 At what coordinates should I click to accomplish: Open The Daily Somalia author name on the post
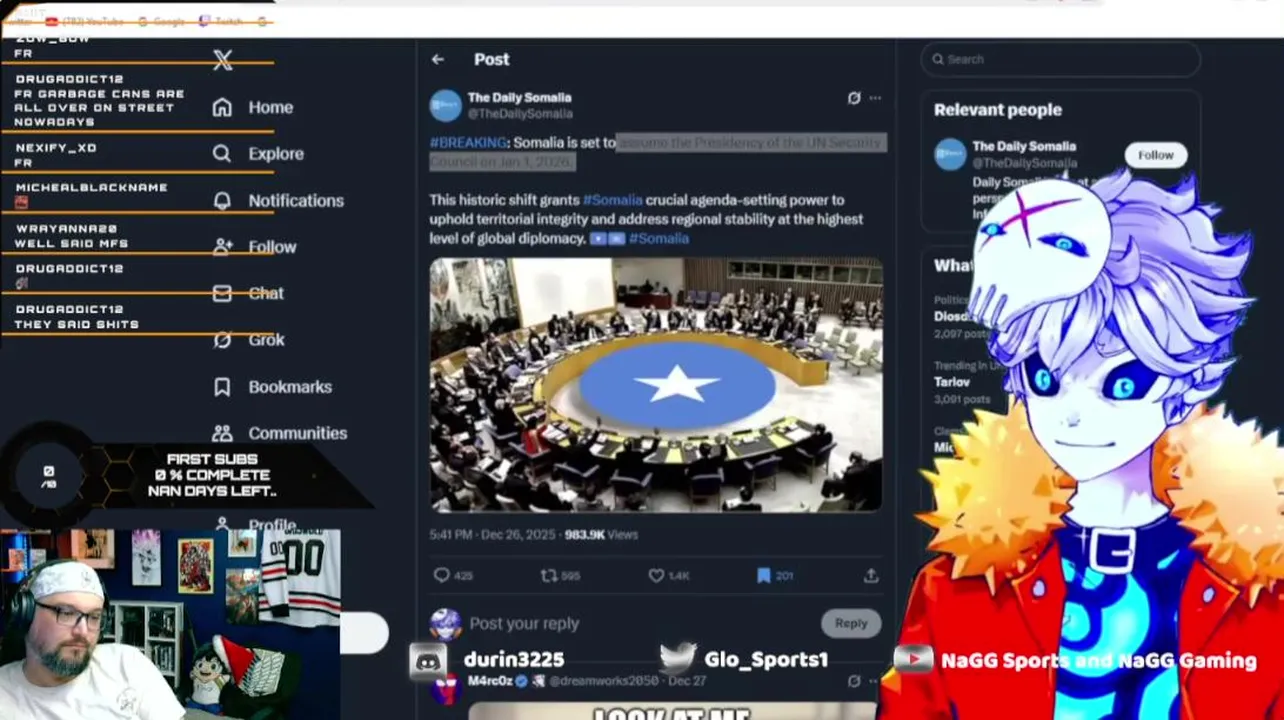pyautogui.click(x=519, y=98)
